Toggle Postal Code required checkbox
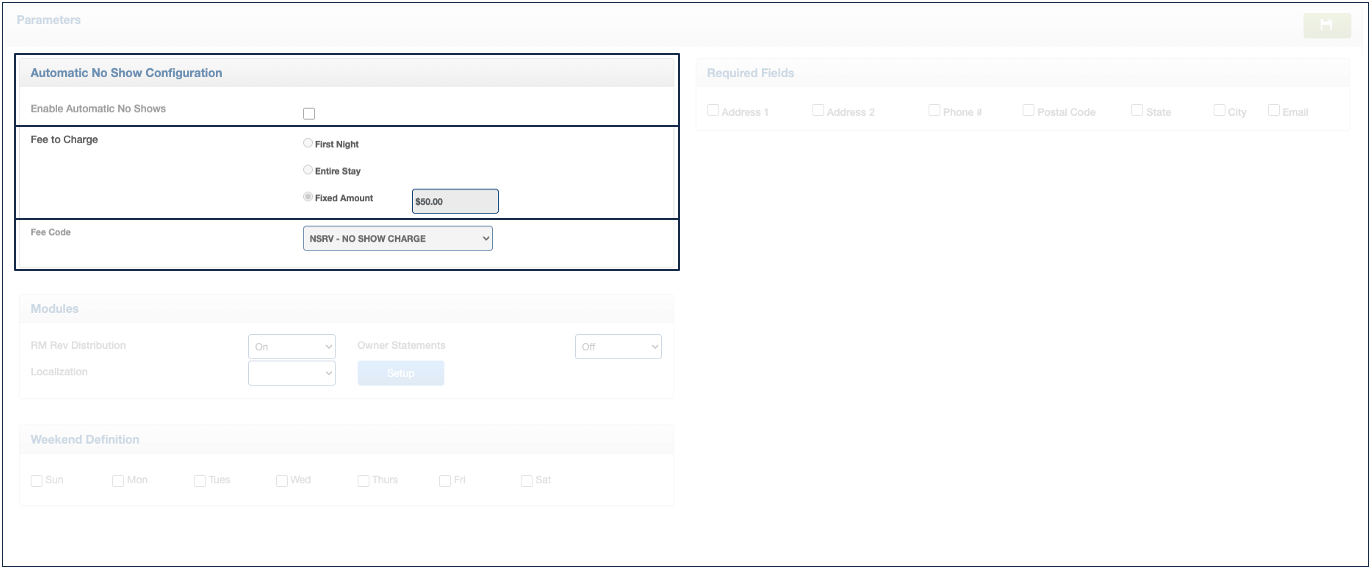The image size is (1372, 571). 1028,111
